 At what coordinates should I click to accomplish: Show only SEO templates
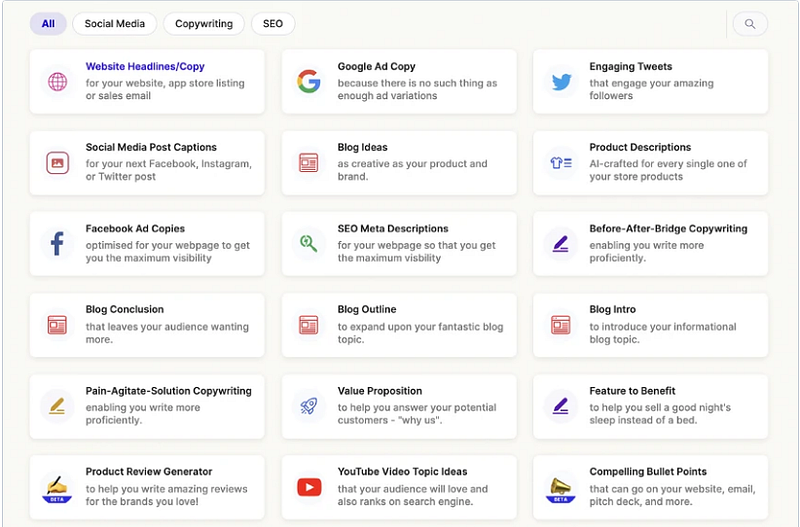point(272,24)
